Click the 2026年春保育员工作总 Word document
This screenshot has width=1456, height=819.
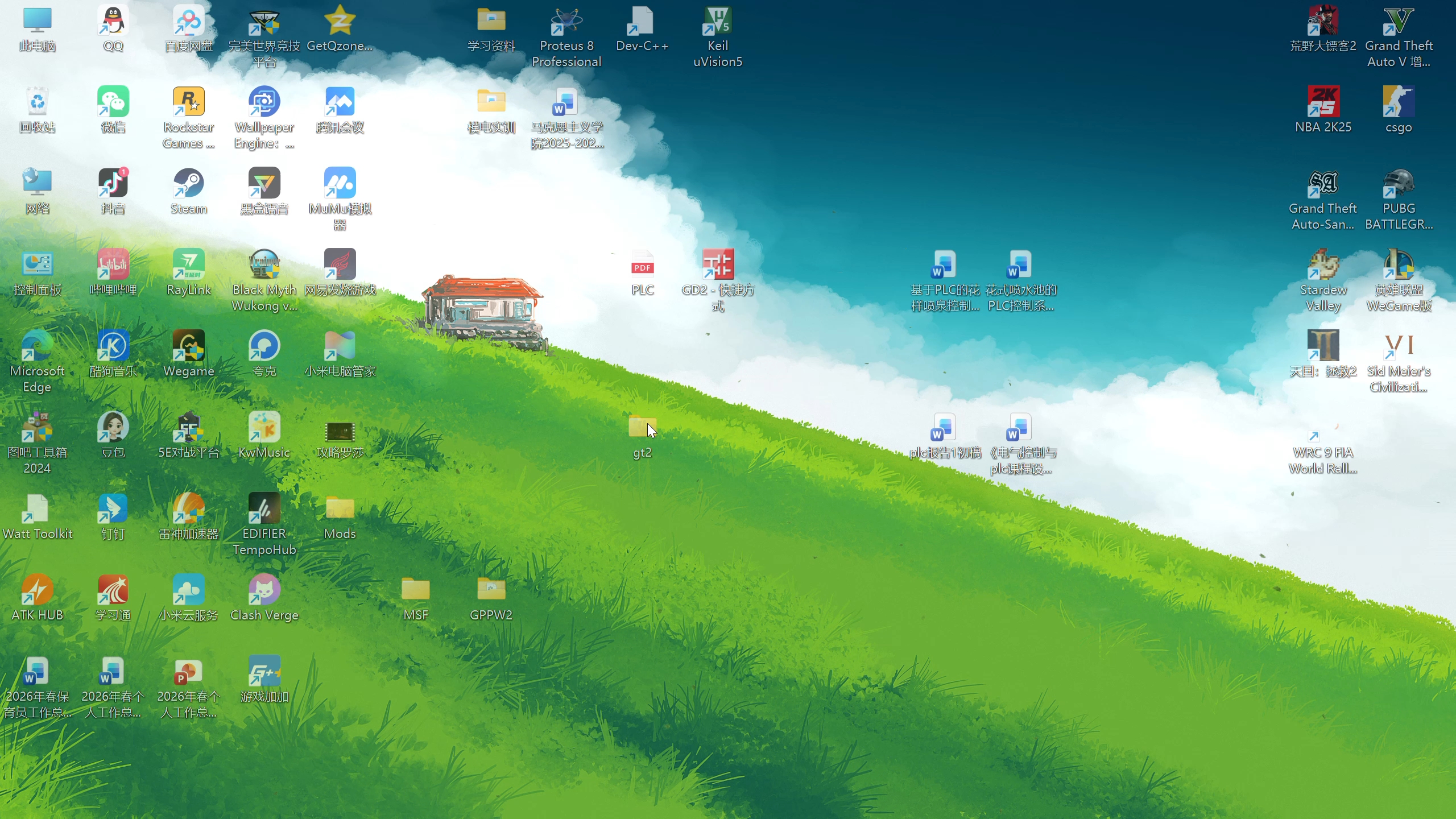click(38, 672)
